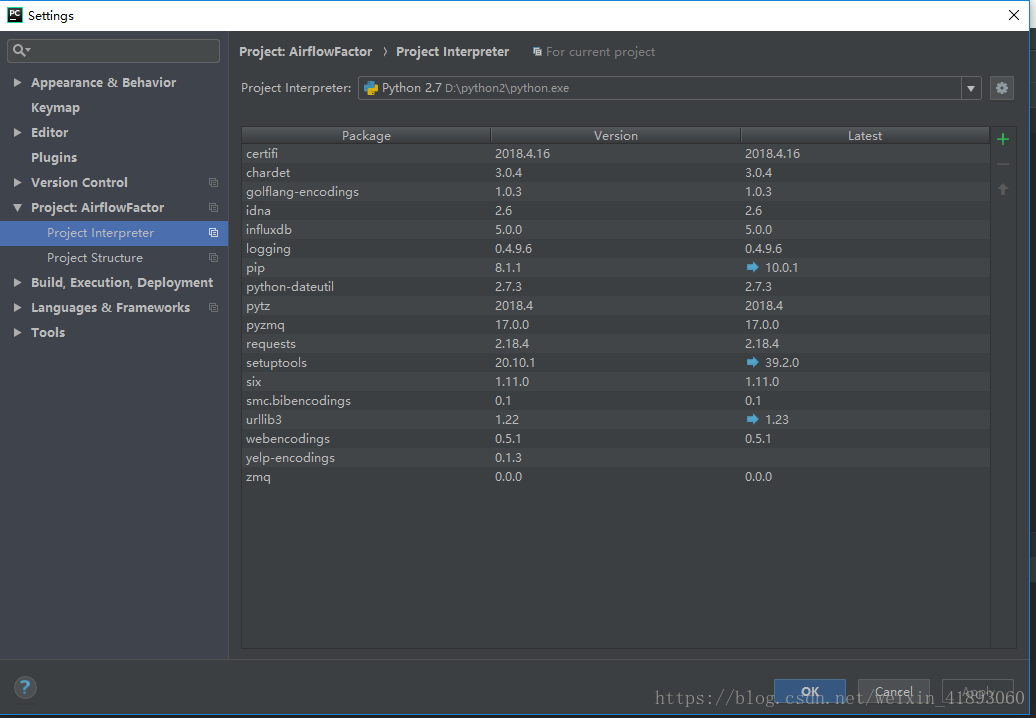Click latest version 39.2.0 for setuptools
Screen dimensions: 1036x718
[782, 363]
